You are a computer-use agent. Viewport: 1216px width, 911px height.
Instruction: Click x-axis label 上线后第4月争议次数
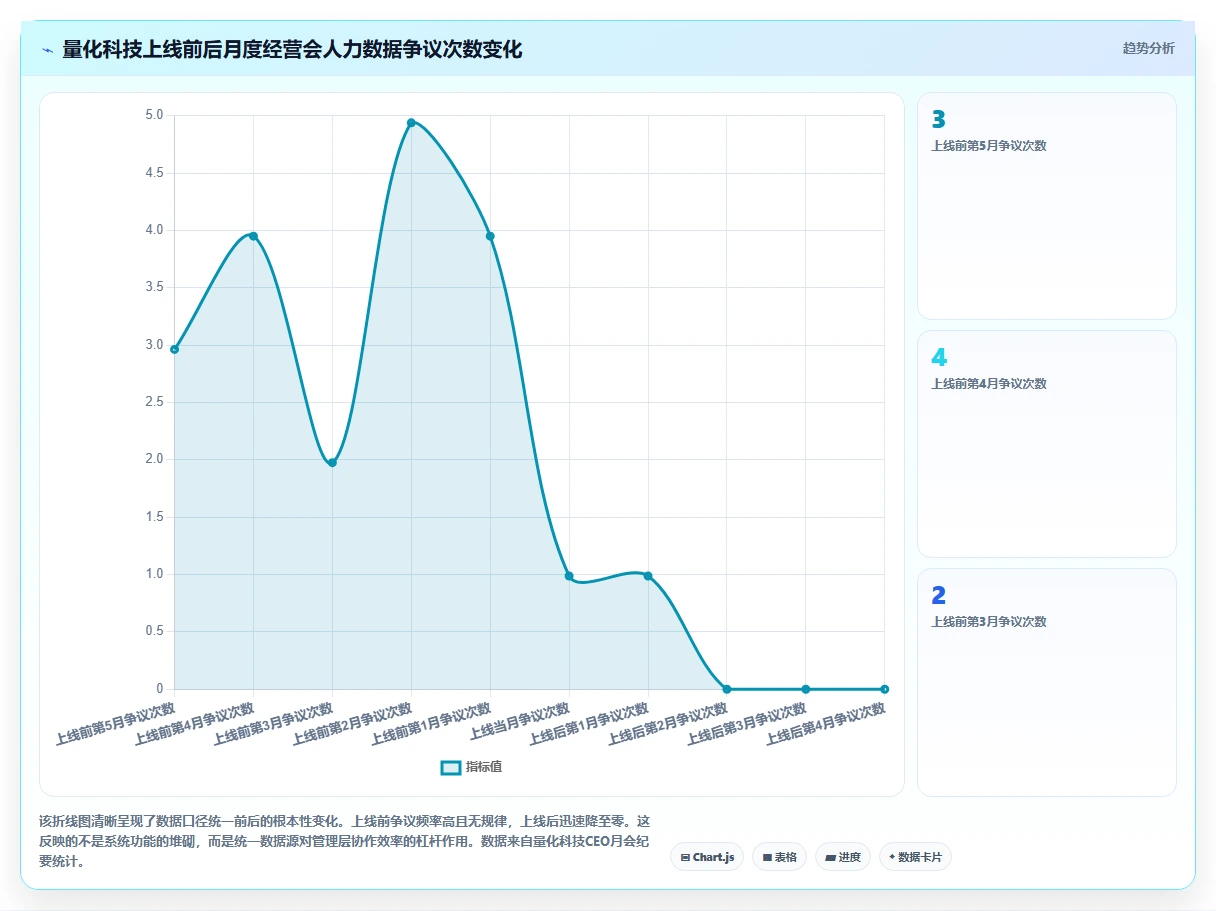(826, 724)
